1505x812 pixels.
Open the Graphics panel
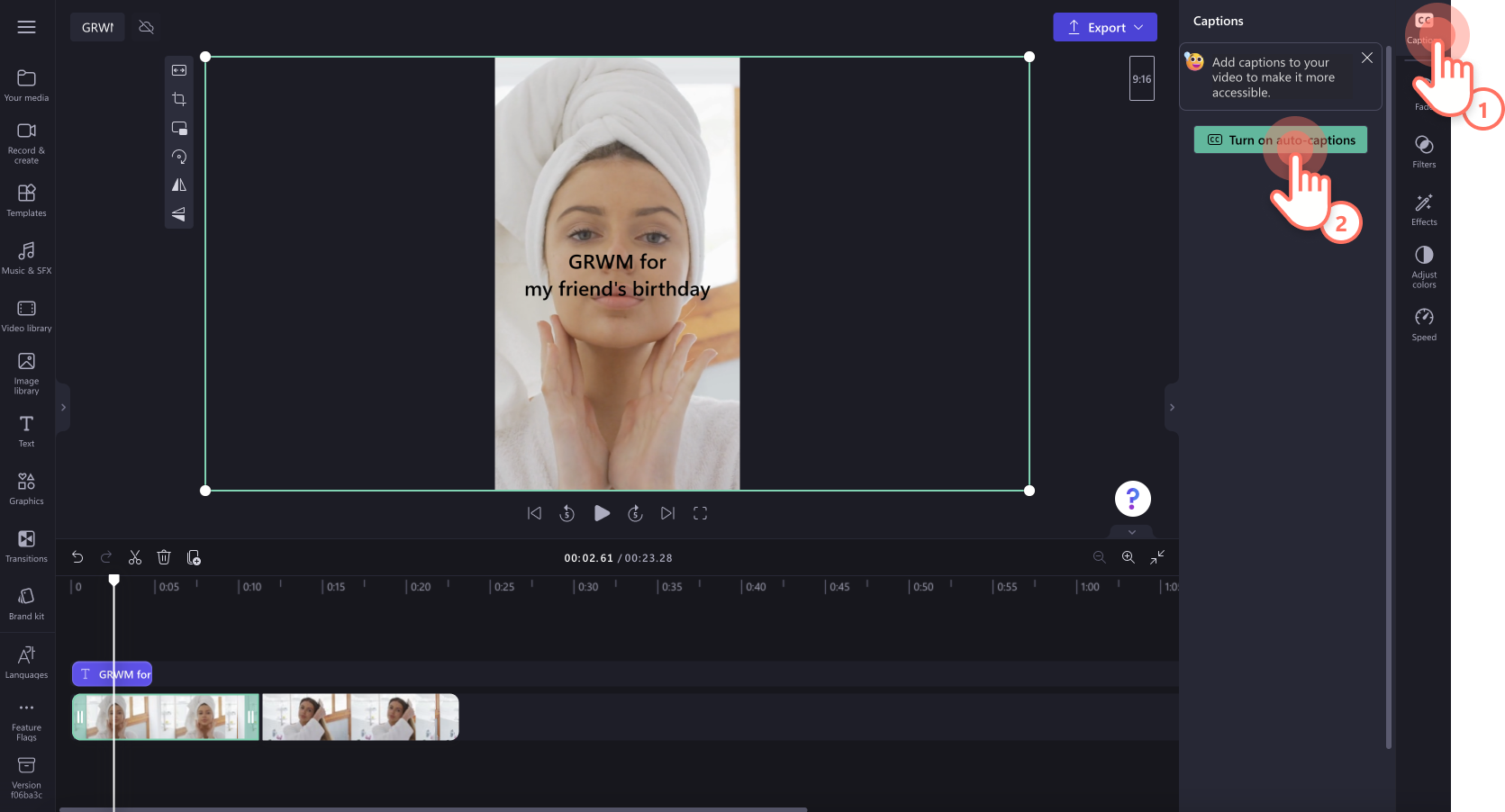(27, 489)
